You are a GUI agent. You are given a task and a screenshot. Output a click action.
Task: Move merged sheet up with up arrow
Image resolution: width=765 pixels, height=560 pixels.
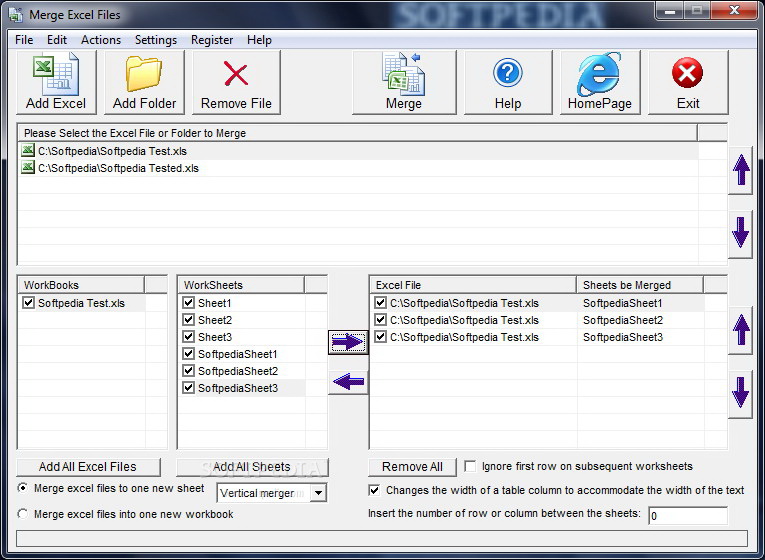741,330
